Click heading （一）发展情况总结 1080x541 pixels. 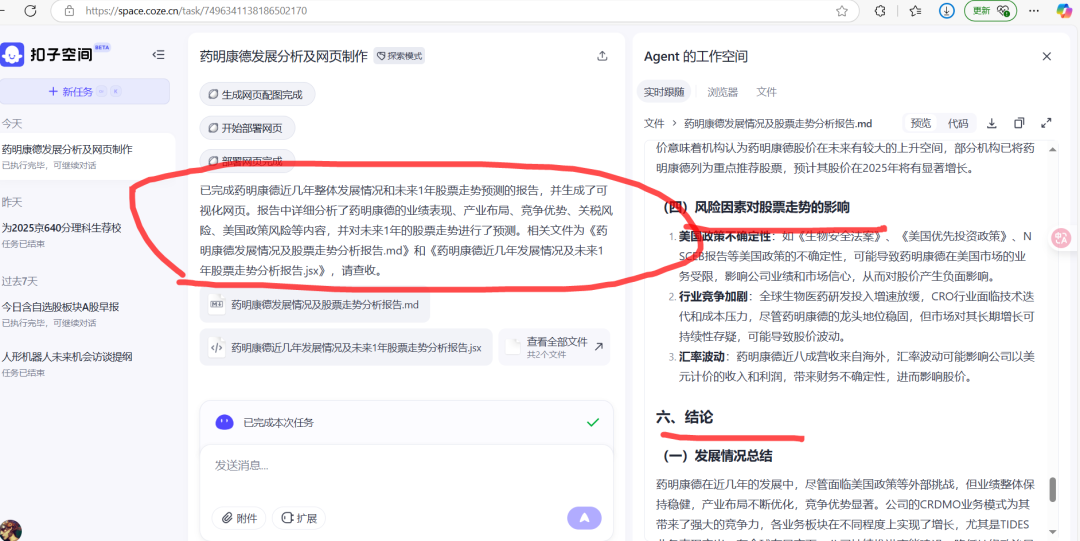coord(716,456)
